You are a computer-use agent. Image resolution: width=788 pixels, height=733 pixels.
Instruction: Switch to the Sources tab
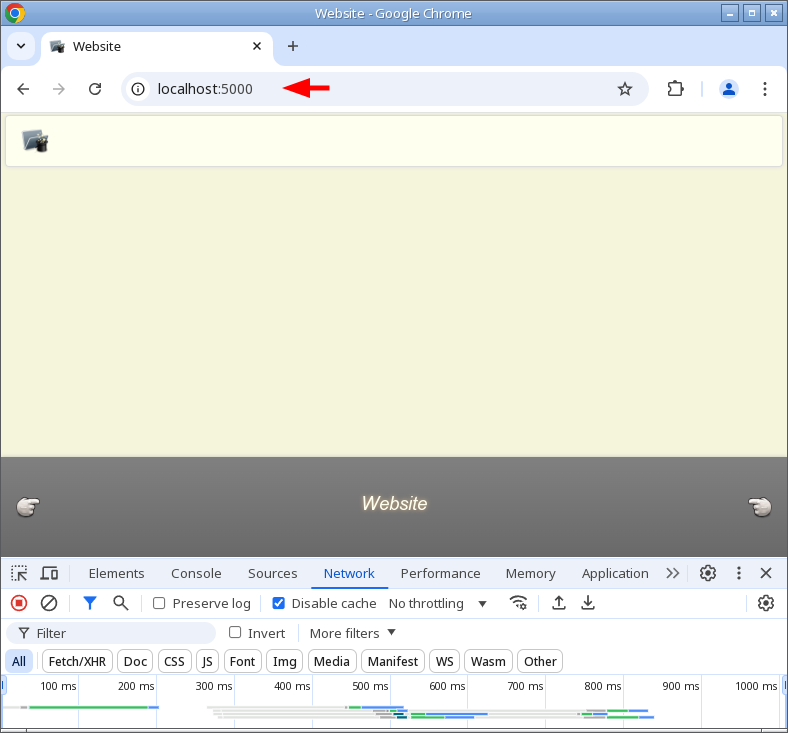(272, 573)
